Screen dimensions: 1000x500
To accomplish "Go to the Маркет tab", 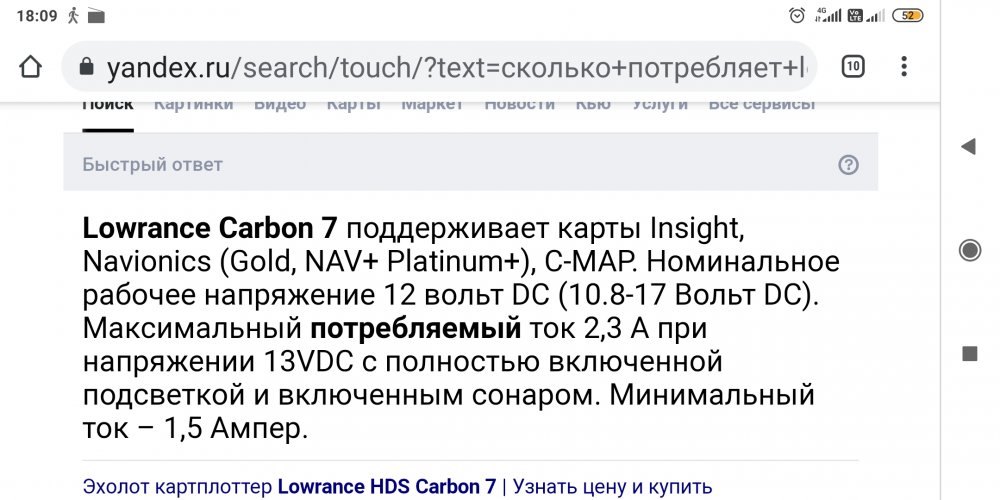I will pos(432,104).
